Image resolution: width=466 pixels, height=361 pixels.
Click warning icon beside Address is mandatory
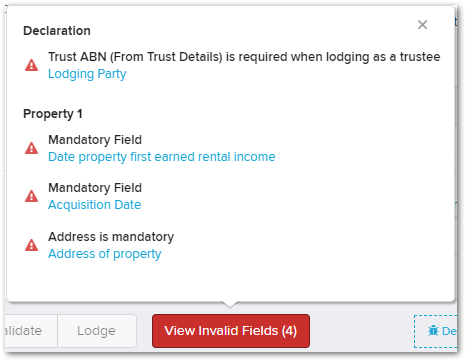32,245
